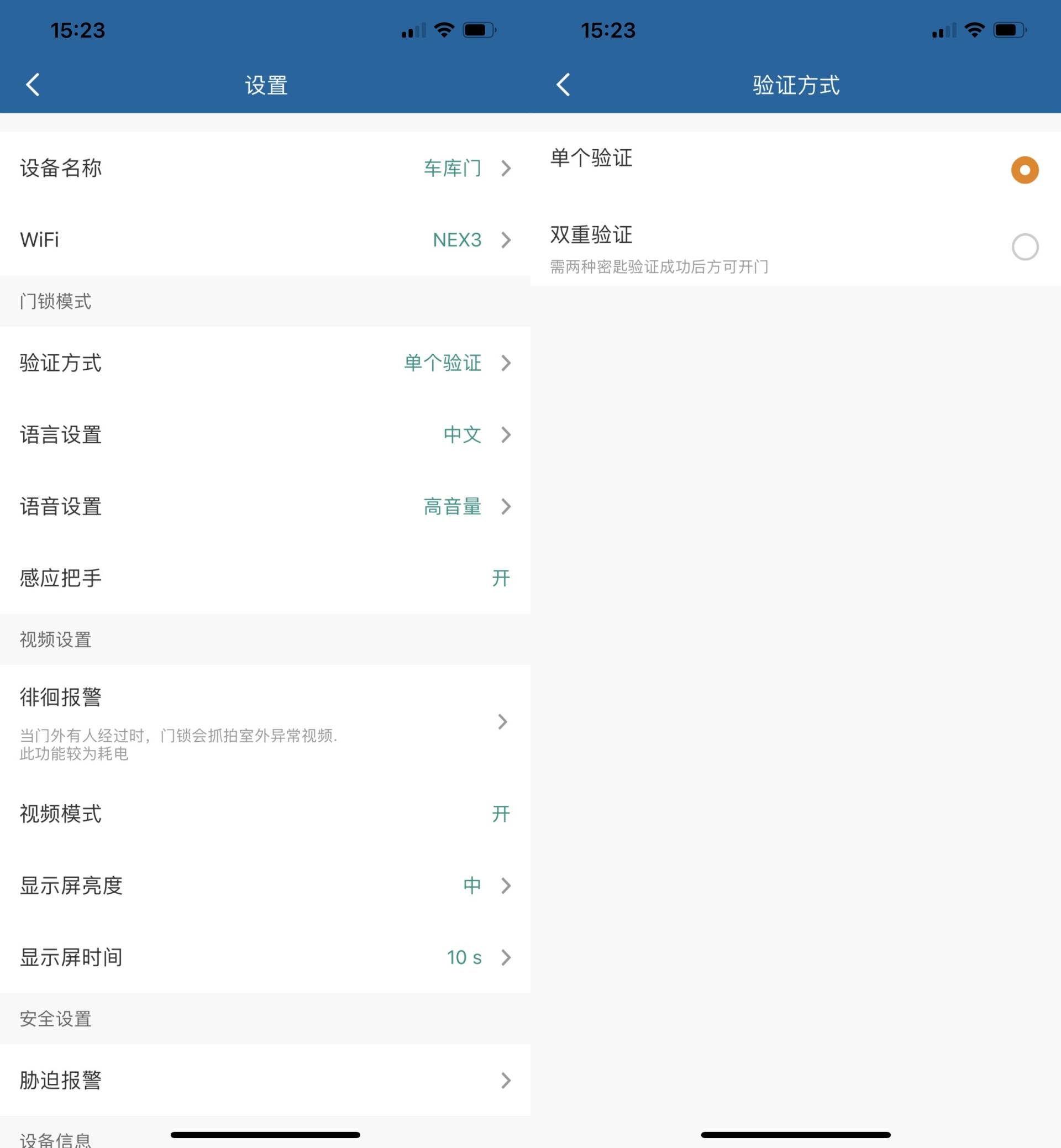This screenshot has height=1148, width=1061.
Task: Select the 单个验证 radio button
Action: 1025,170
